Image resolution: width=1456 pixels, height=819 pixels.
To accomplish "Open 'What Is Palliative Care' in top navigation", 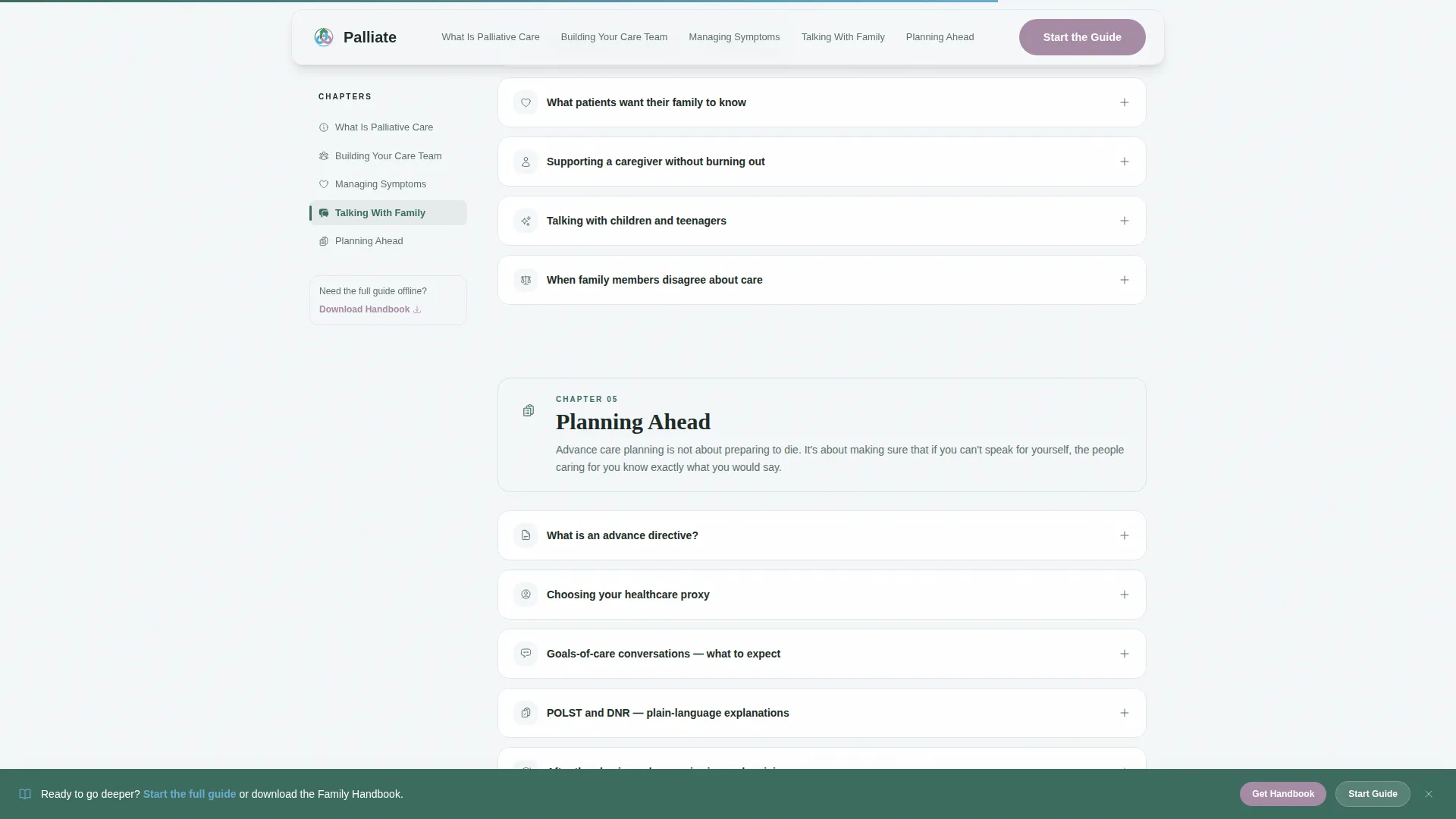I will click(x=491, y=37).
